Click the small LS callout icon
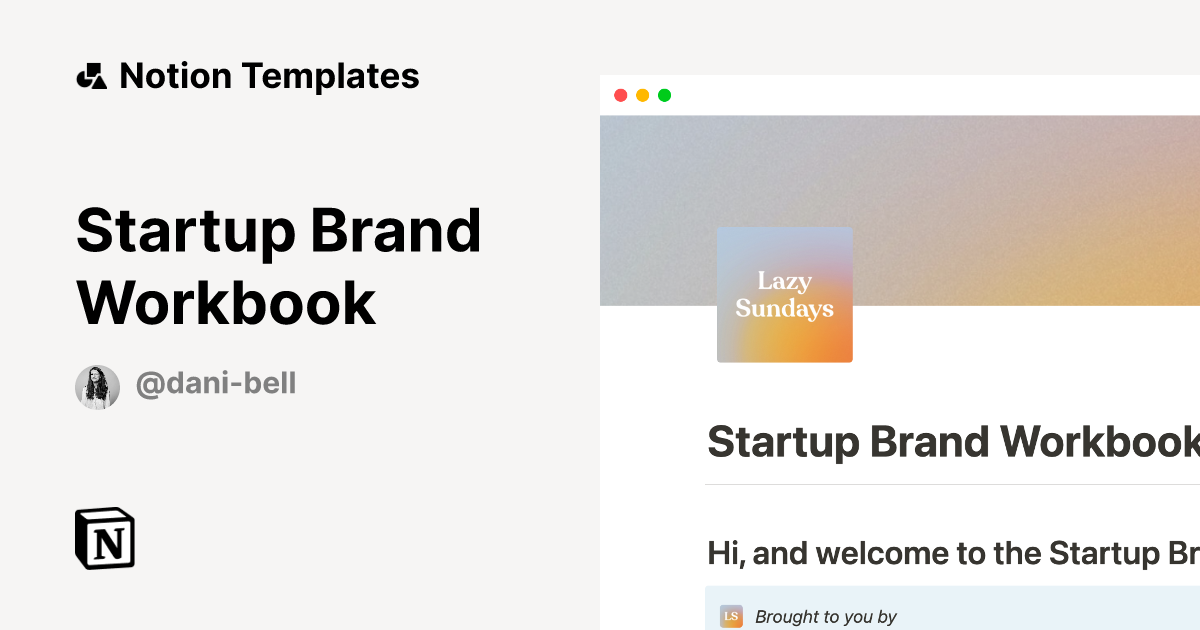 pyautogui.click(x=731, y=616)
